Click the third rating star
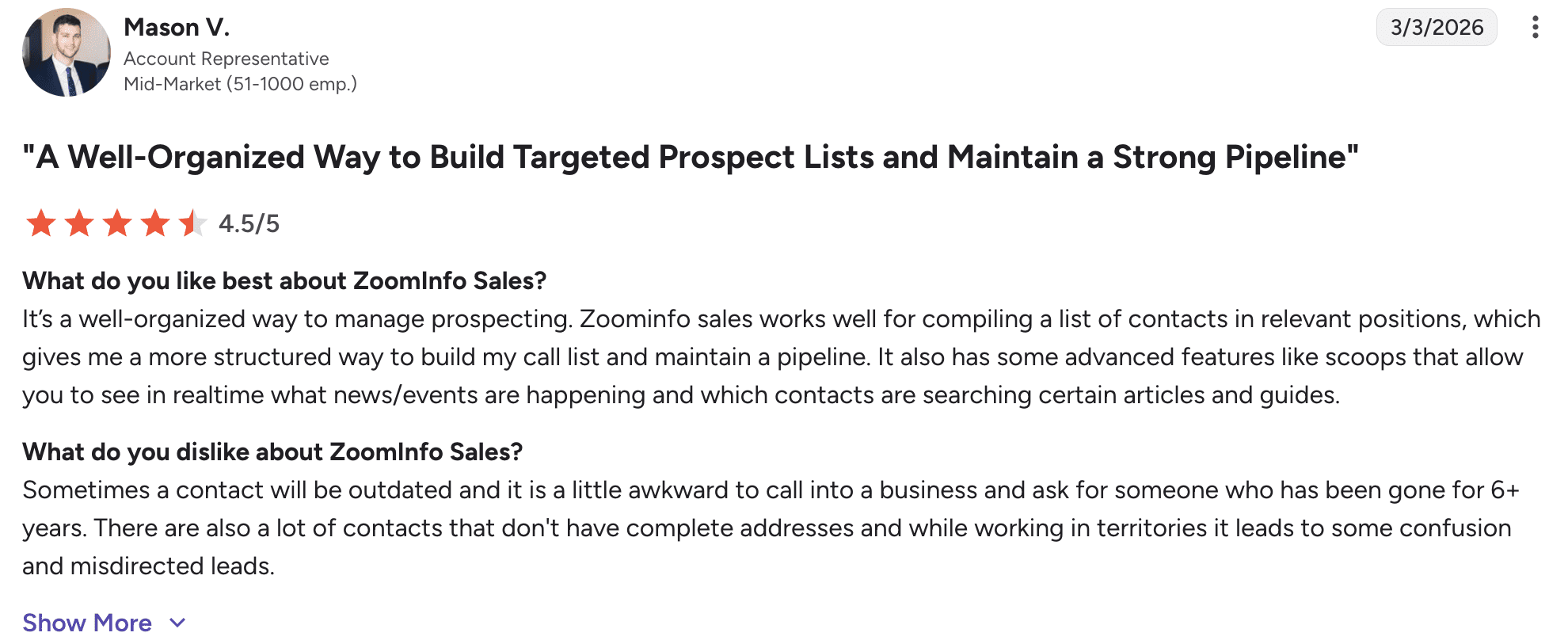Image resolution: width=1568 pixels, height=644 pixels. coord(117,223)
